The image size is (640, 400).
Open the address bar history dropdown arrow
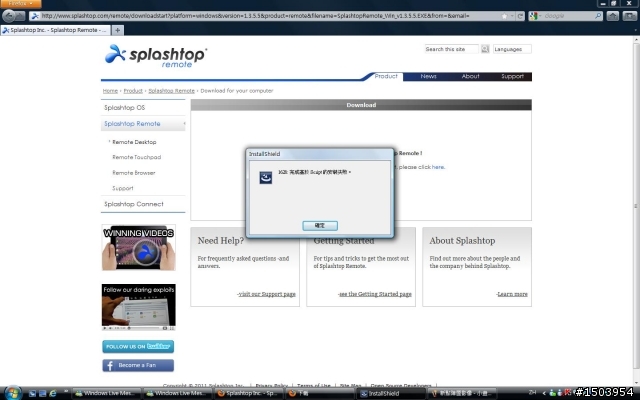coord(512,16)
